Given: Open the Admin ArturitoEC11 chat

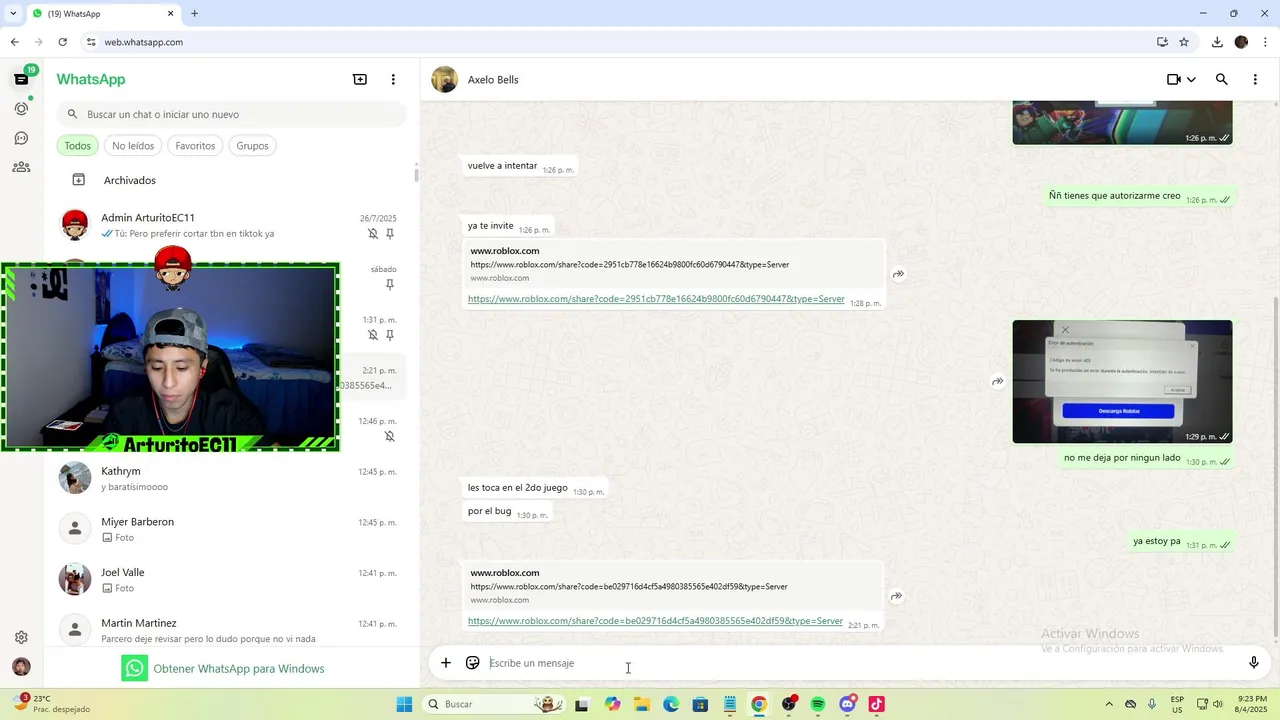Looking at the screenshot, I should (x=231, y=225).
